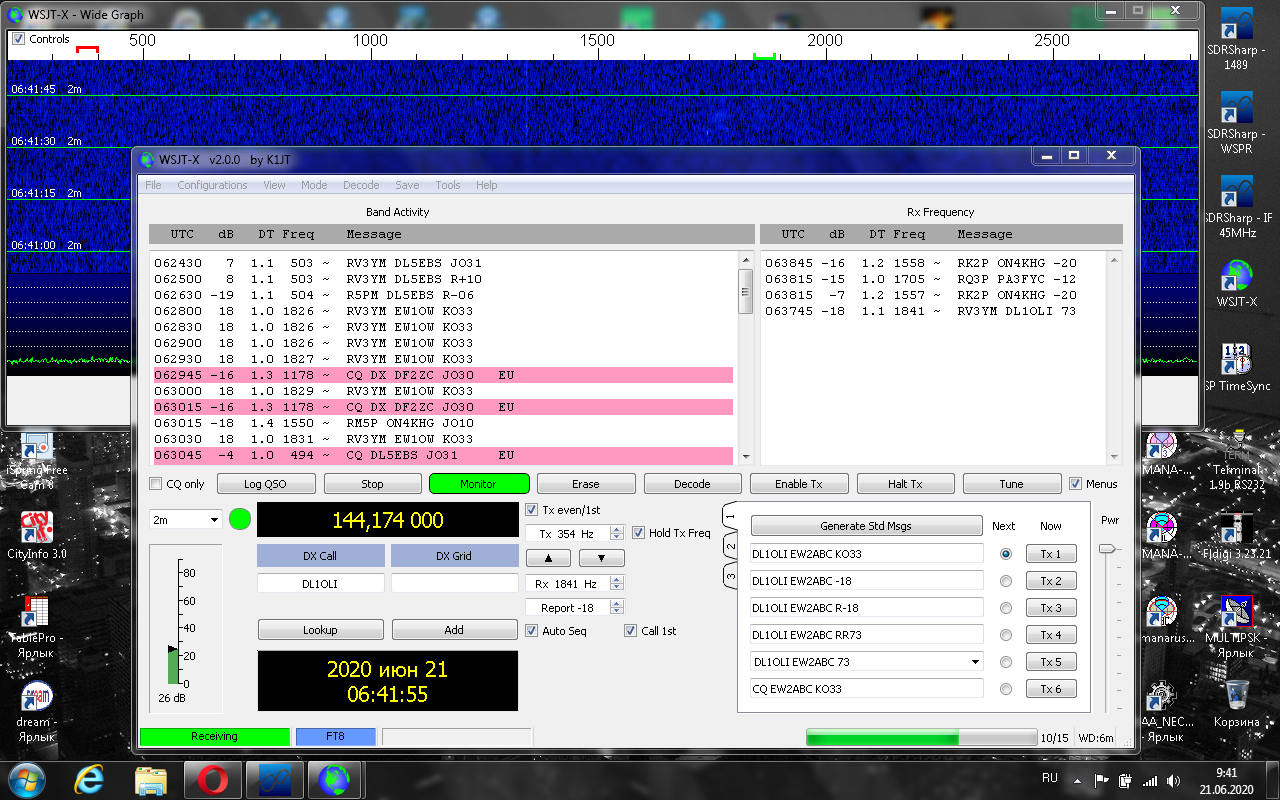Toggle the CQ only checkbox
Viewport: 1280px width, 800px height.
[156, 484]
